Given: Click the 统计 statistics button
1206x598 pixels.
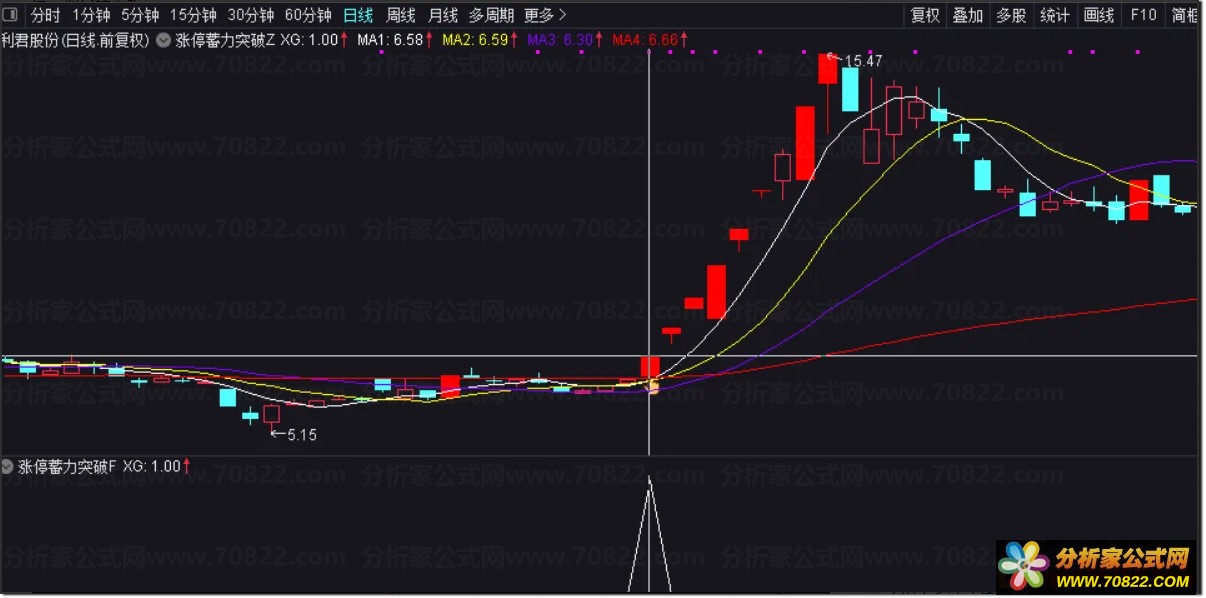Looking at the screenshot, I should pyautogui.click(x=1054, y=15).
